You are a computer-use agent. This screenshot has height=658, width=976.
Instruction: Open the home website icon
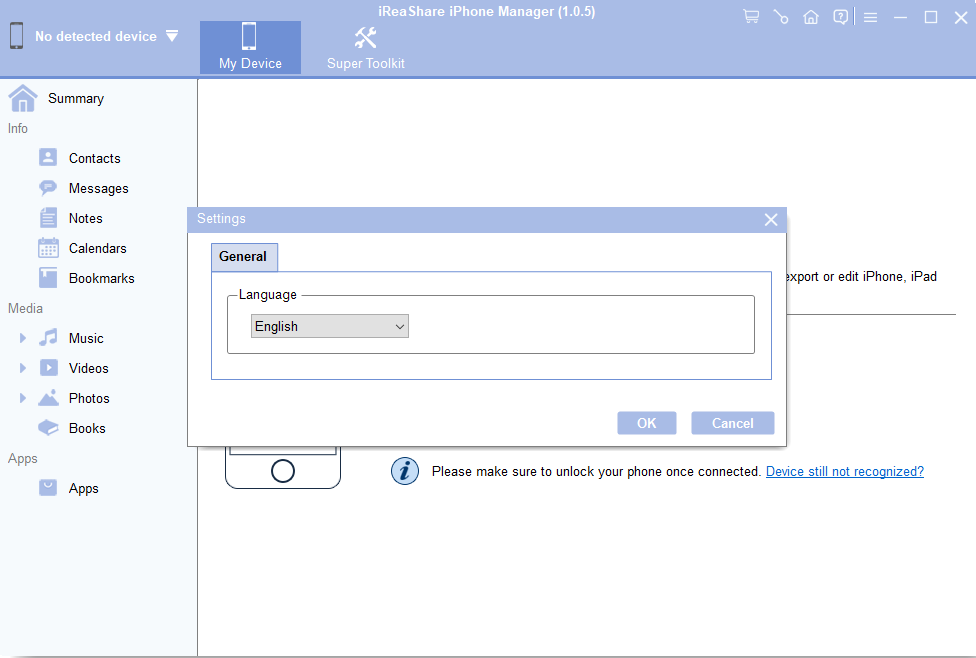tap(810, 17)
